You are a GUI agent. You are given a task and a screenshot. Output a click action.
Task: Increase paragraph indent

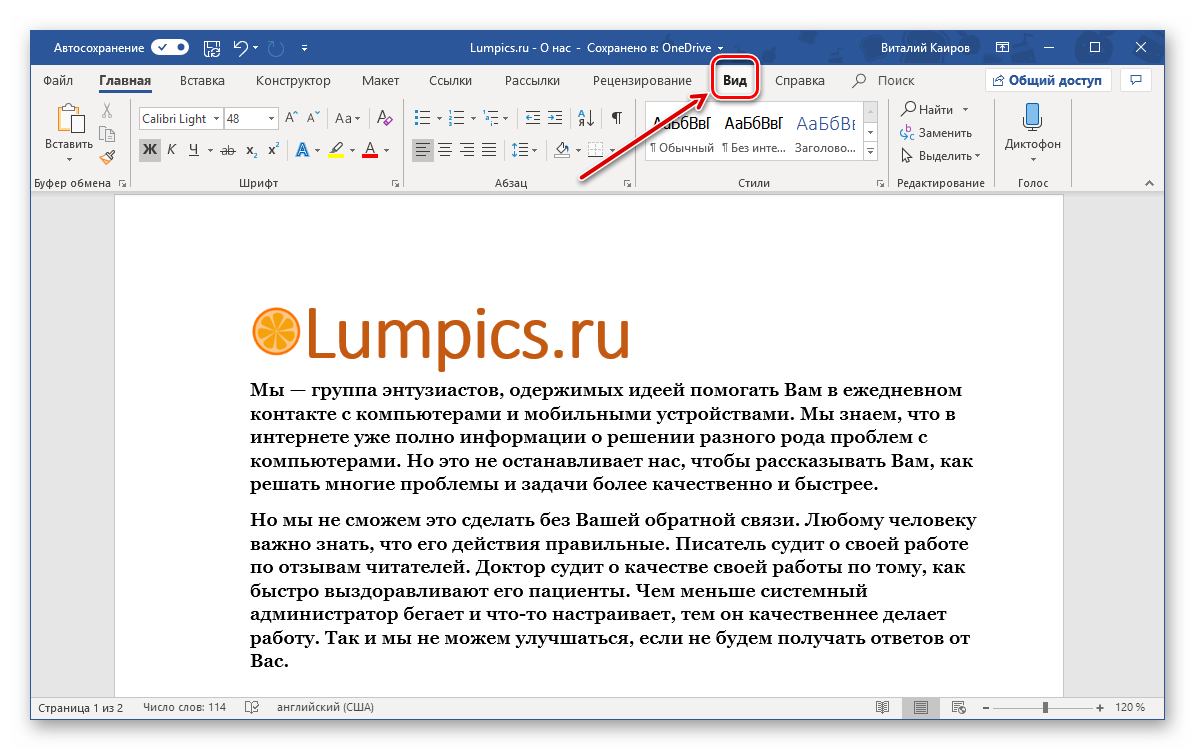pos(555,118)
